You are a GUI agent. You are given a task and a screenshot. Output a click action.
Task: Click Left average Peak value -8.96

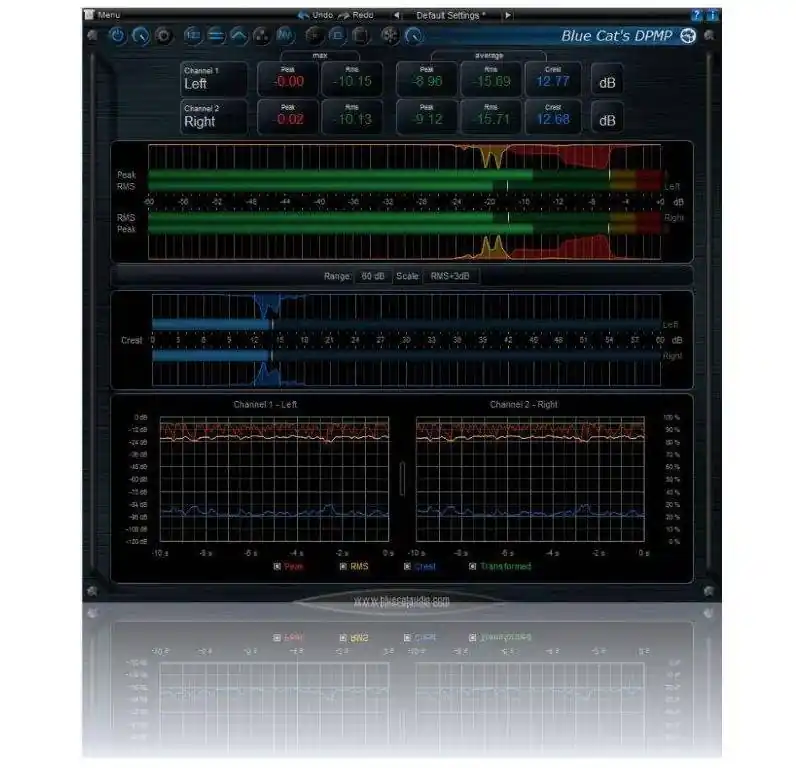click(427, 79)
